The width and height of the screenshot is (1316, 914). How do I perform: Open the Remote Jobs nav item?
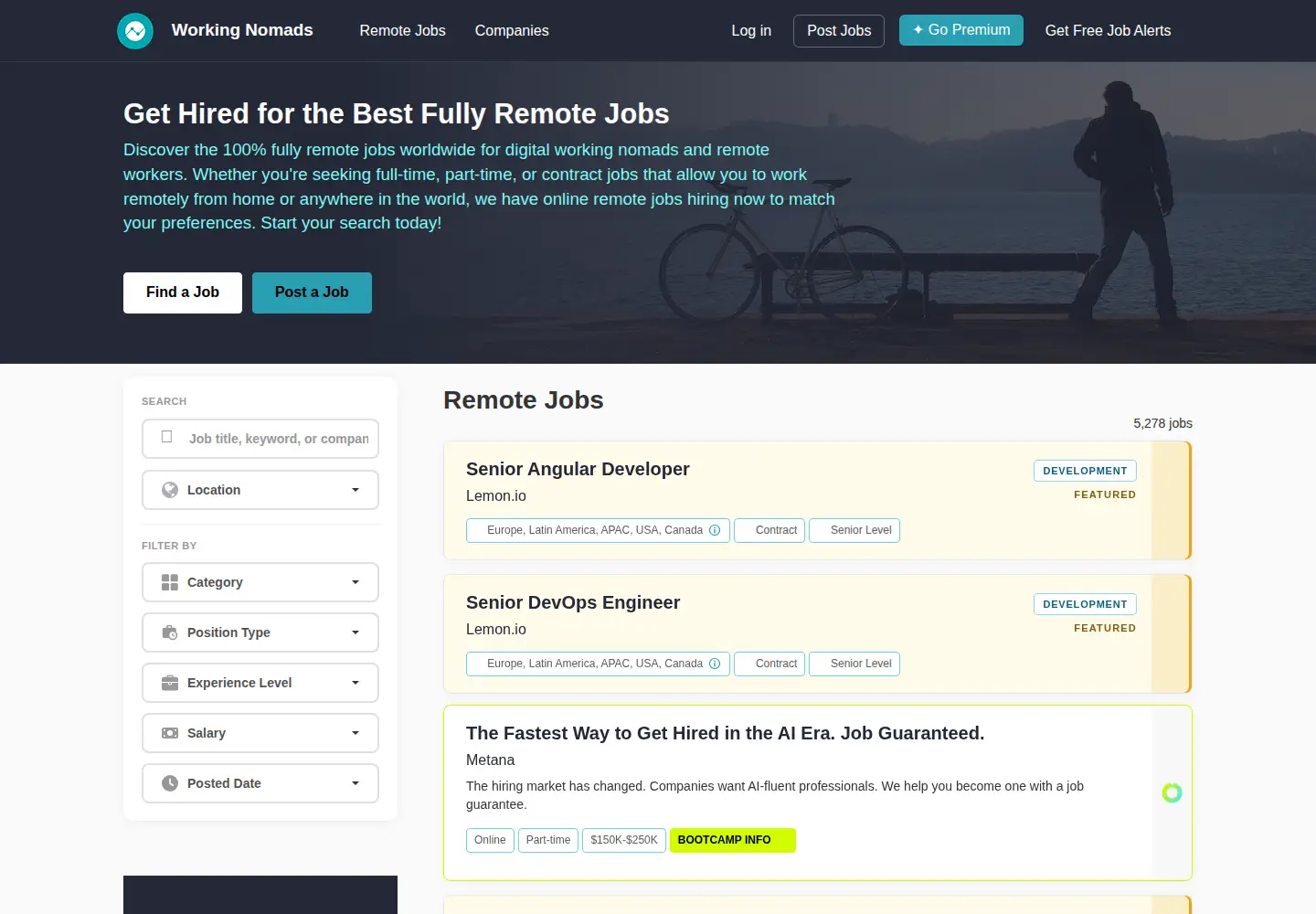click(x=402, y=31)
